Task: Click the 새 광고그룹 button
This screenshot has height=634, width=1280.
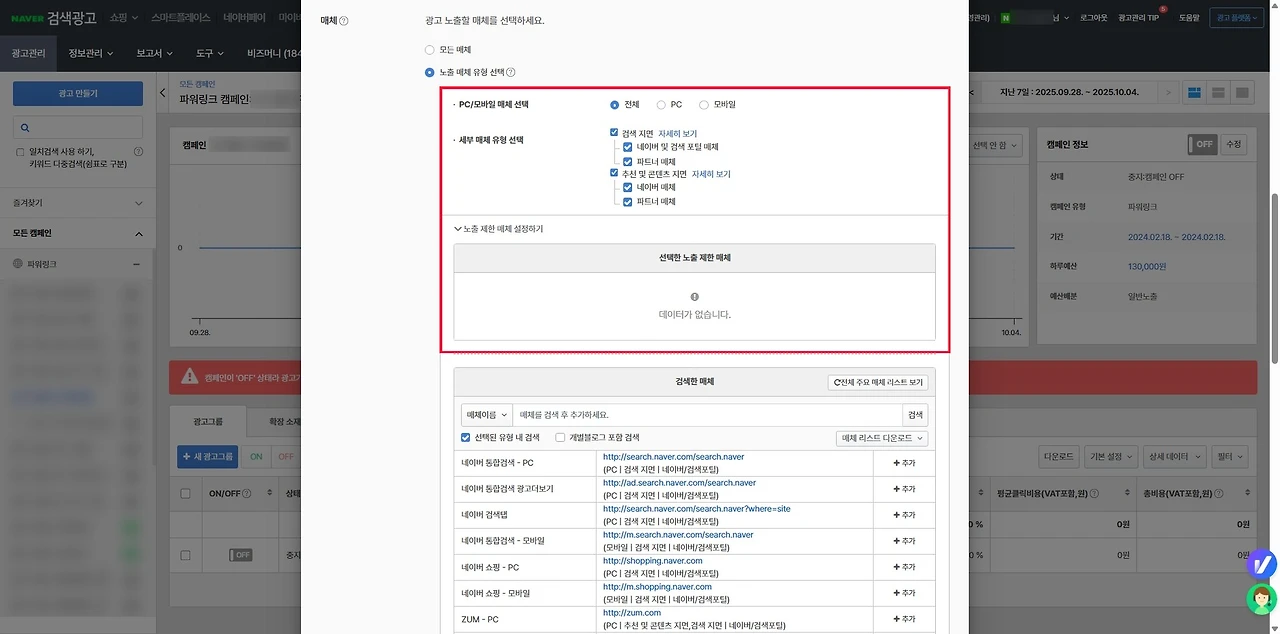Action: coord(208,457)
